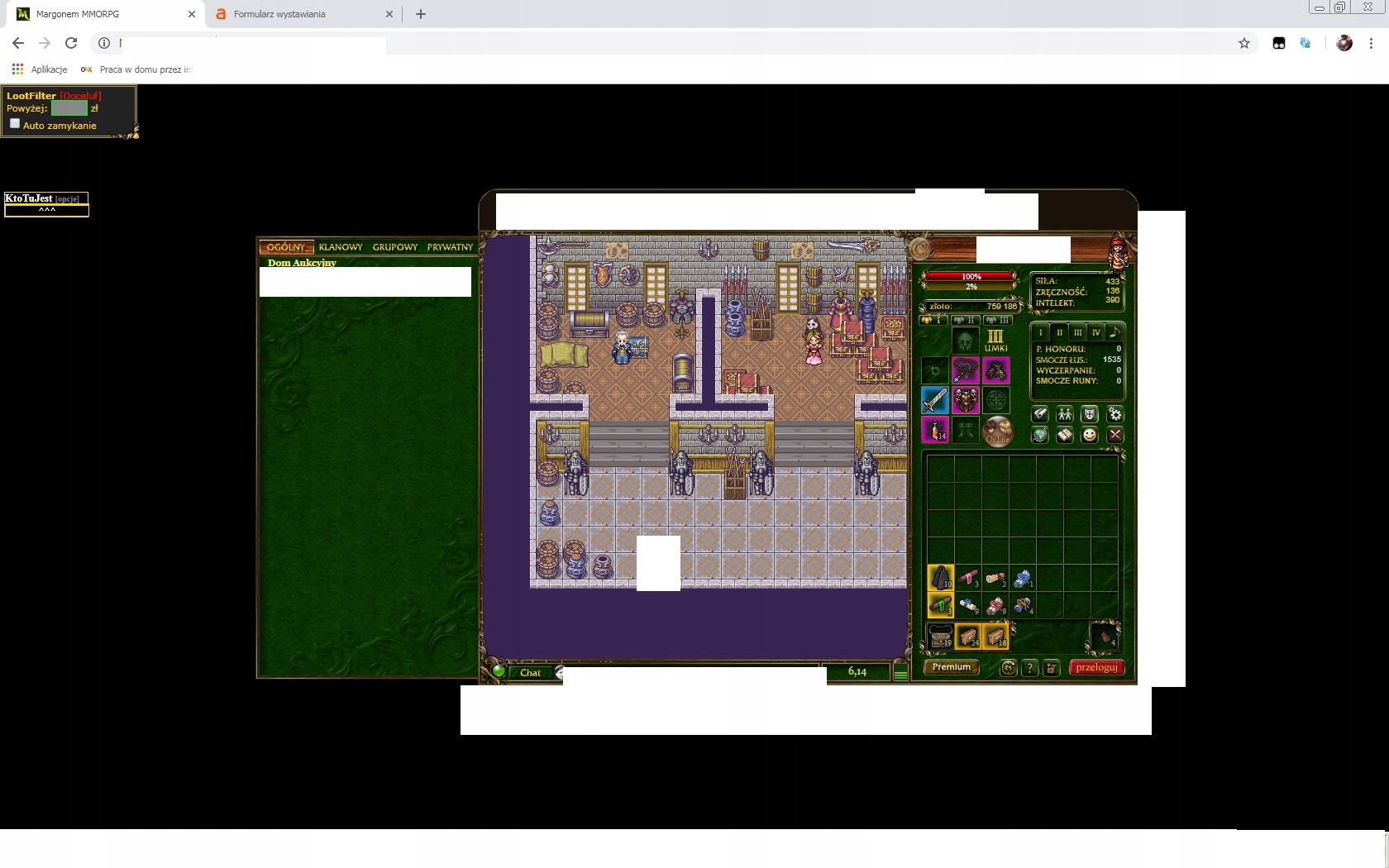The width and height of the screenshot is (1389, 868).
Task: Click the pink-dress NPC on the map
Action: click(814, 348)
